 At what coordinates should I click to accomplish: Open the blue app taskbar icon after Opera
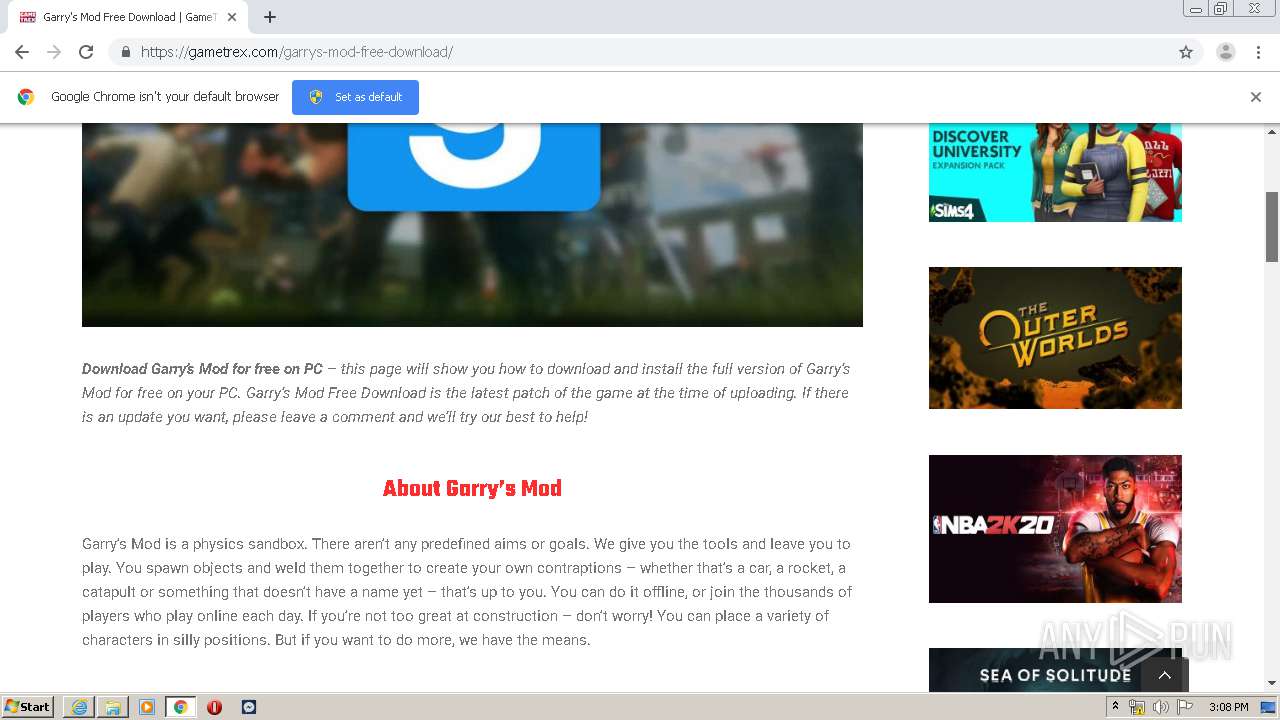pyautogui.click(x=249, y=707)
